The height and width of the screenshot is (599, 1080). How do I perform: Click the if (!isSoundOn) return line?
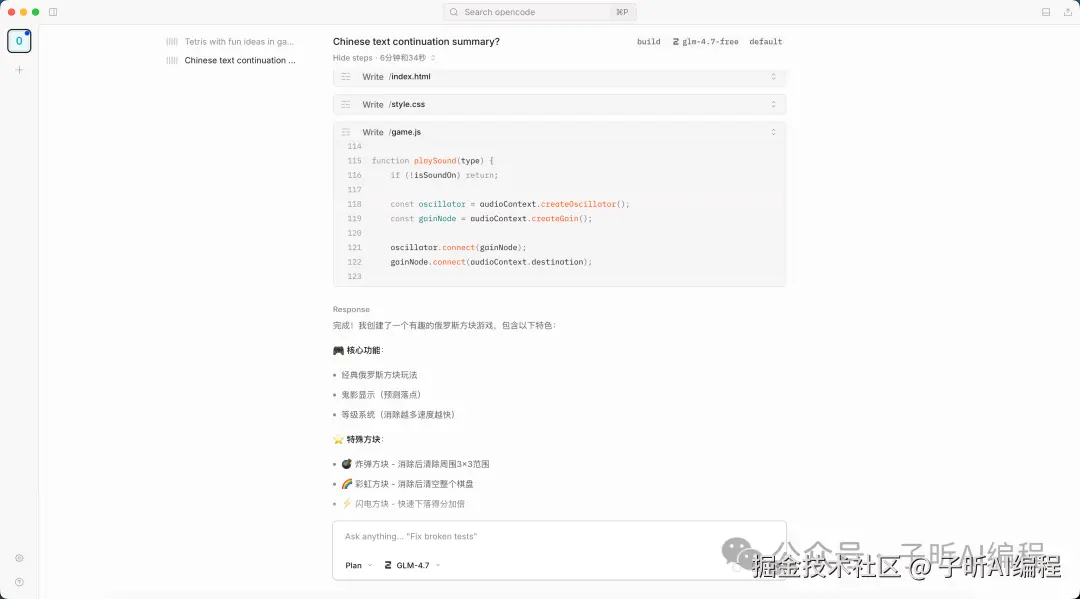pyautogui.click(x=444, y=176)
